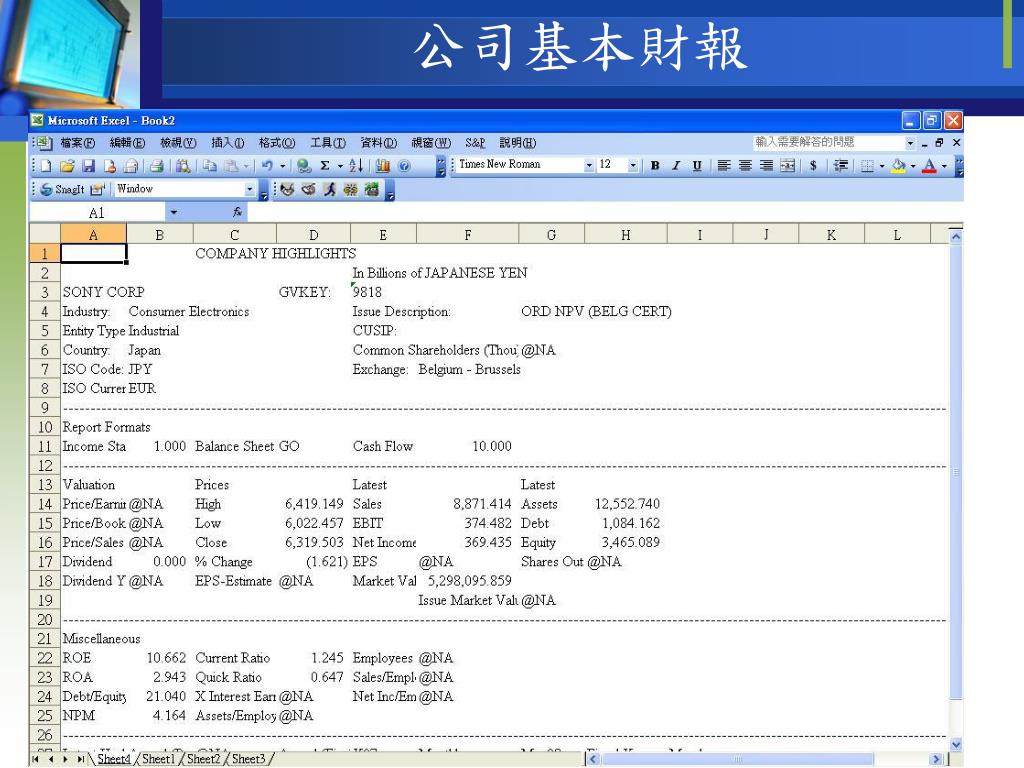Switch to the Sheet3 tab
Image resolution: width=1024 pixels, height=768 pixels.
tap(249, 759)
